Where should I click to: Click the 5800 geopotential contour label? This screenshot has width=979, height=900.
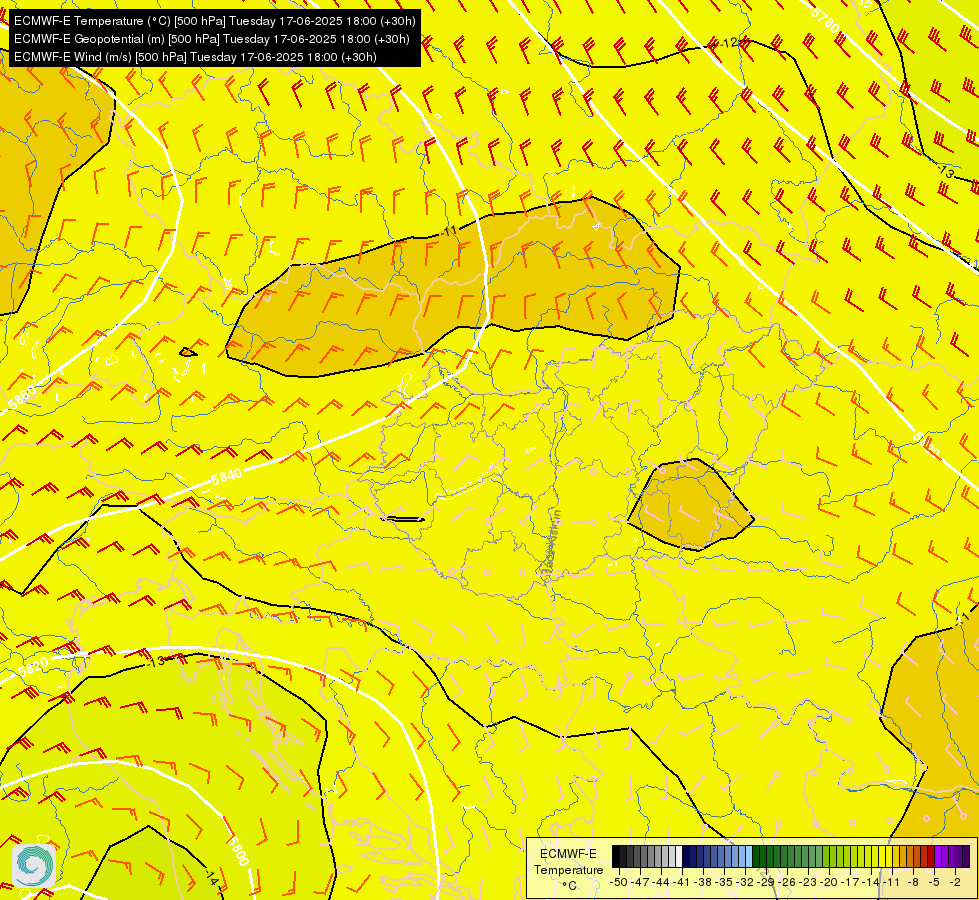coord(238,852)
